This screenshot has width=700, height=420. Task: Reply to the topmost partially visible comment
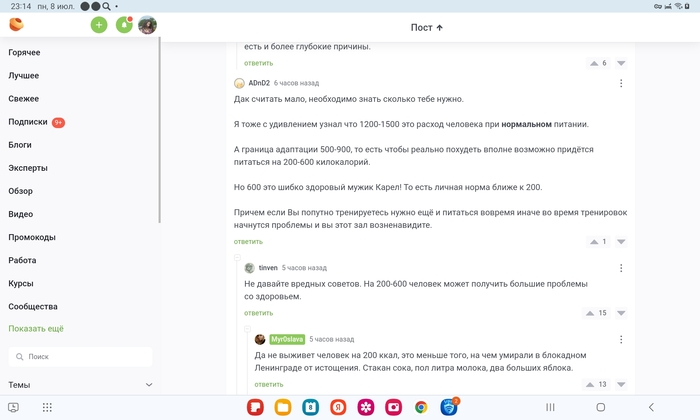[258, 63]
